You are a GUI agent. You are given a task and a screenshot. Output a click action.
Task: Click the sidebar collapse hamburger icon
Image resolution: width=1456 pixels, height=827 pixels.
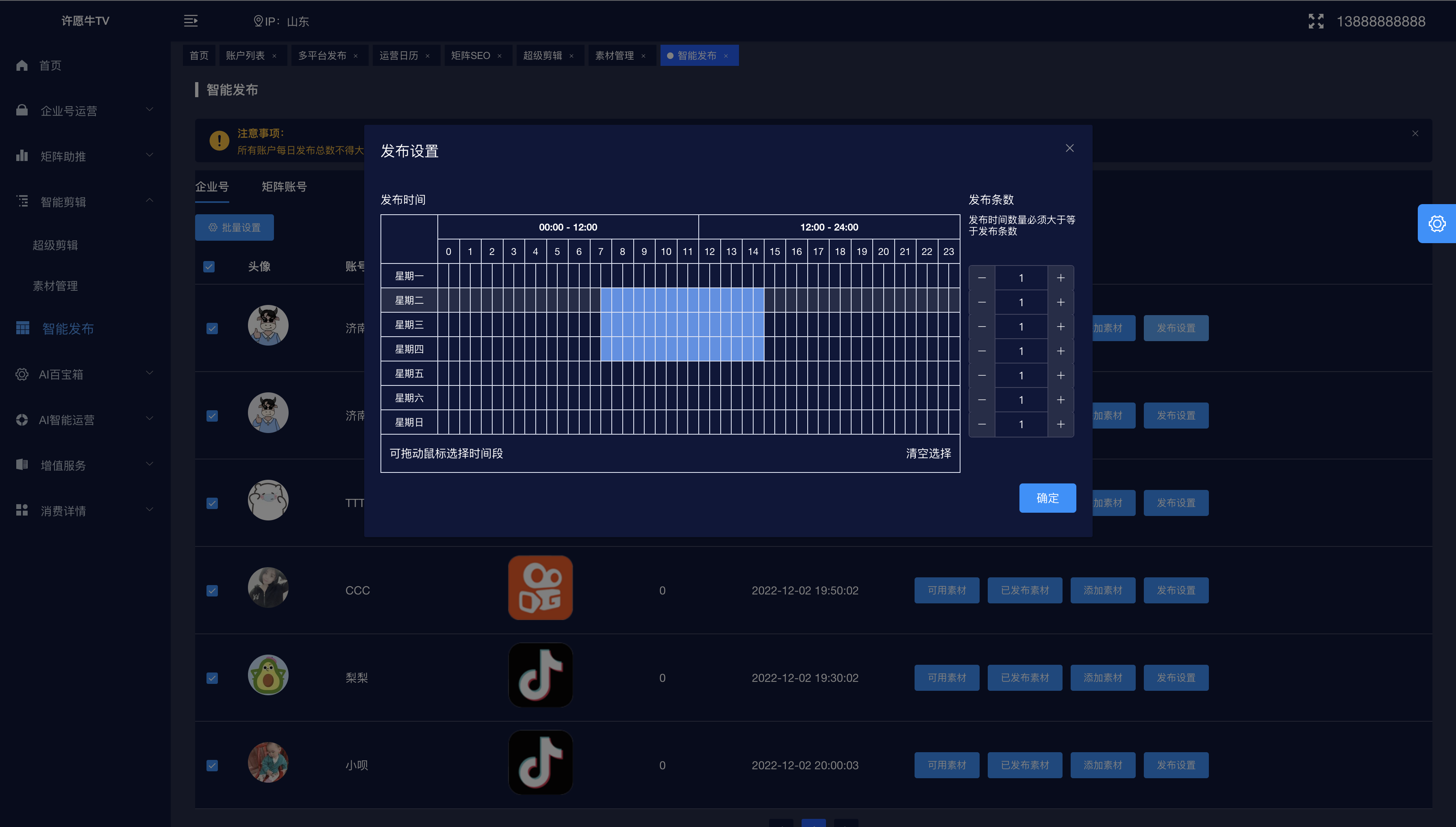coord(191,21)
